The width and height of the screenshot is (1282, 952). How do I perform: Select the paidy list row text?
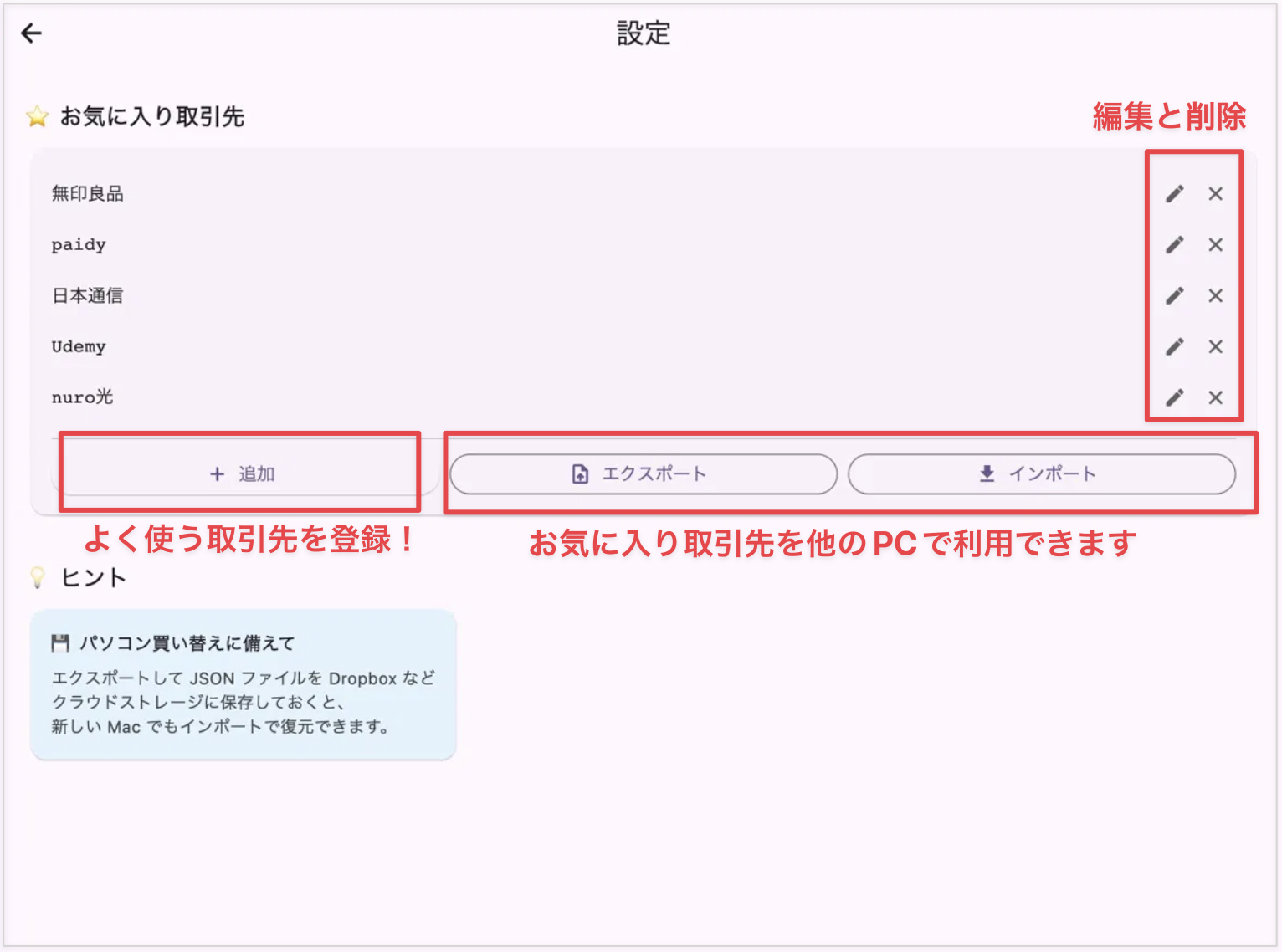click(x=79, y=245)
